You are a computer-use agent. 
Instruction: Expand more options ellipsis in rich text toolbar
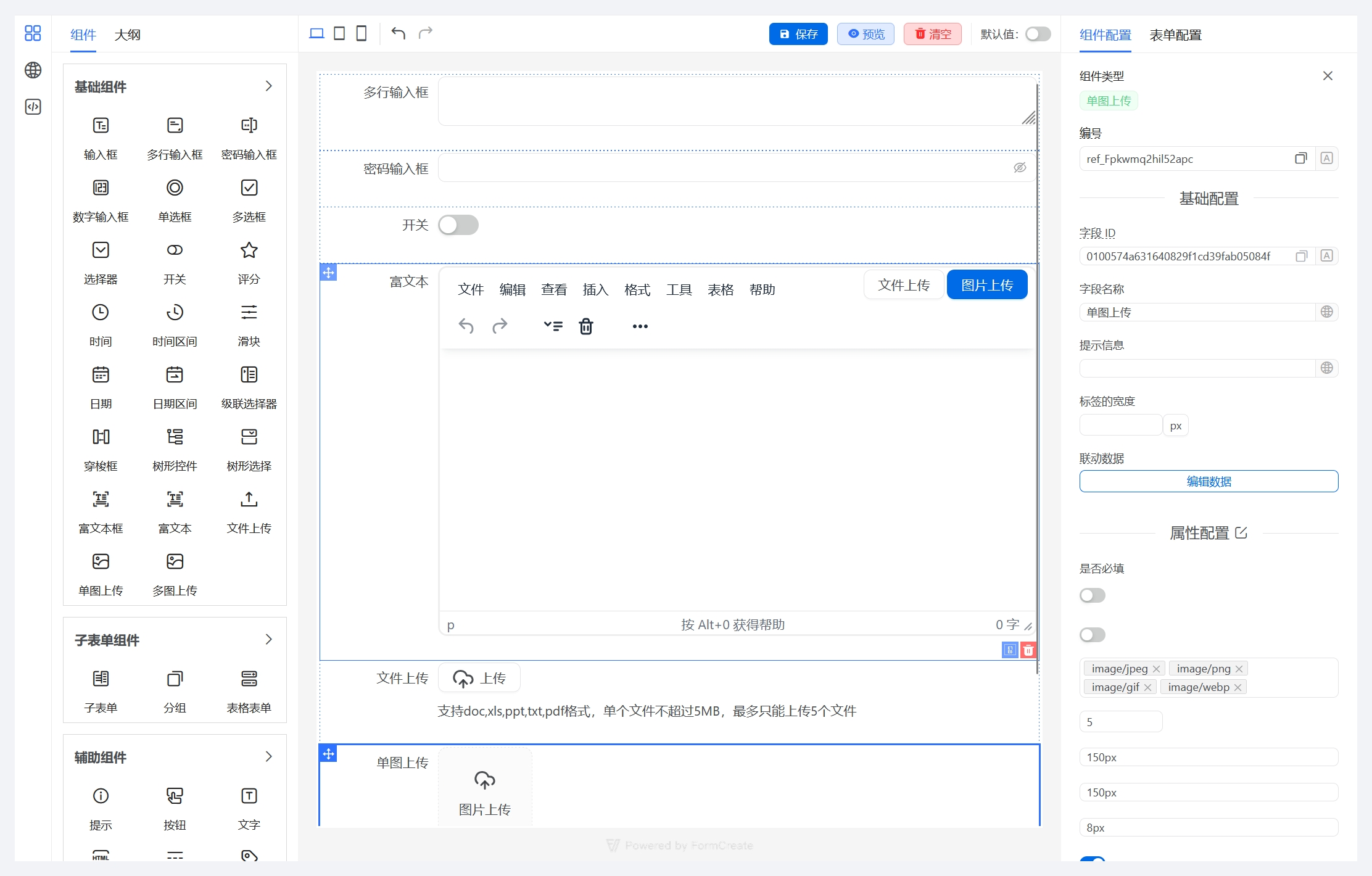click(x=640, y=326)
